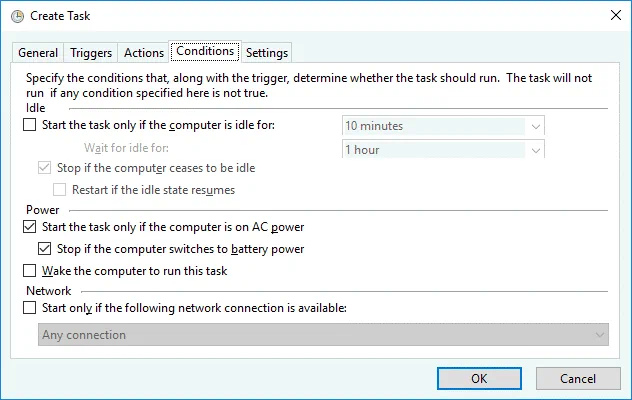The height and width of the screenshot is (400, 632).
Task: Go to the Actions tab
Action: point(143,53)
